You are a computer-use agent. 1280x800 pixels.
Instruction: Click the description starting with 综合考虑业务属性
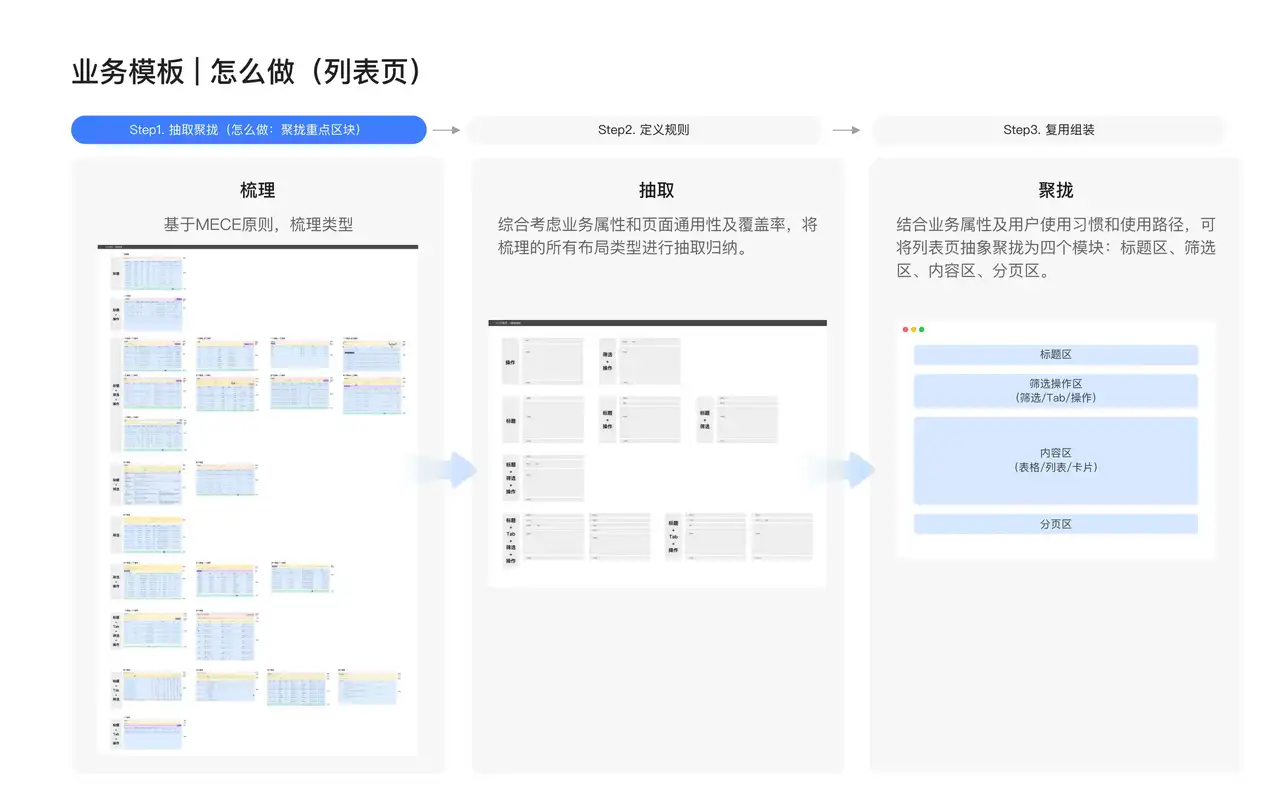(x=657, y=236)
